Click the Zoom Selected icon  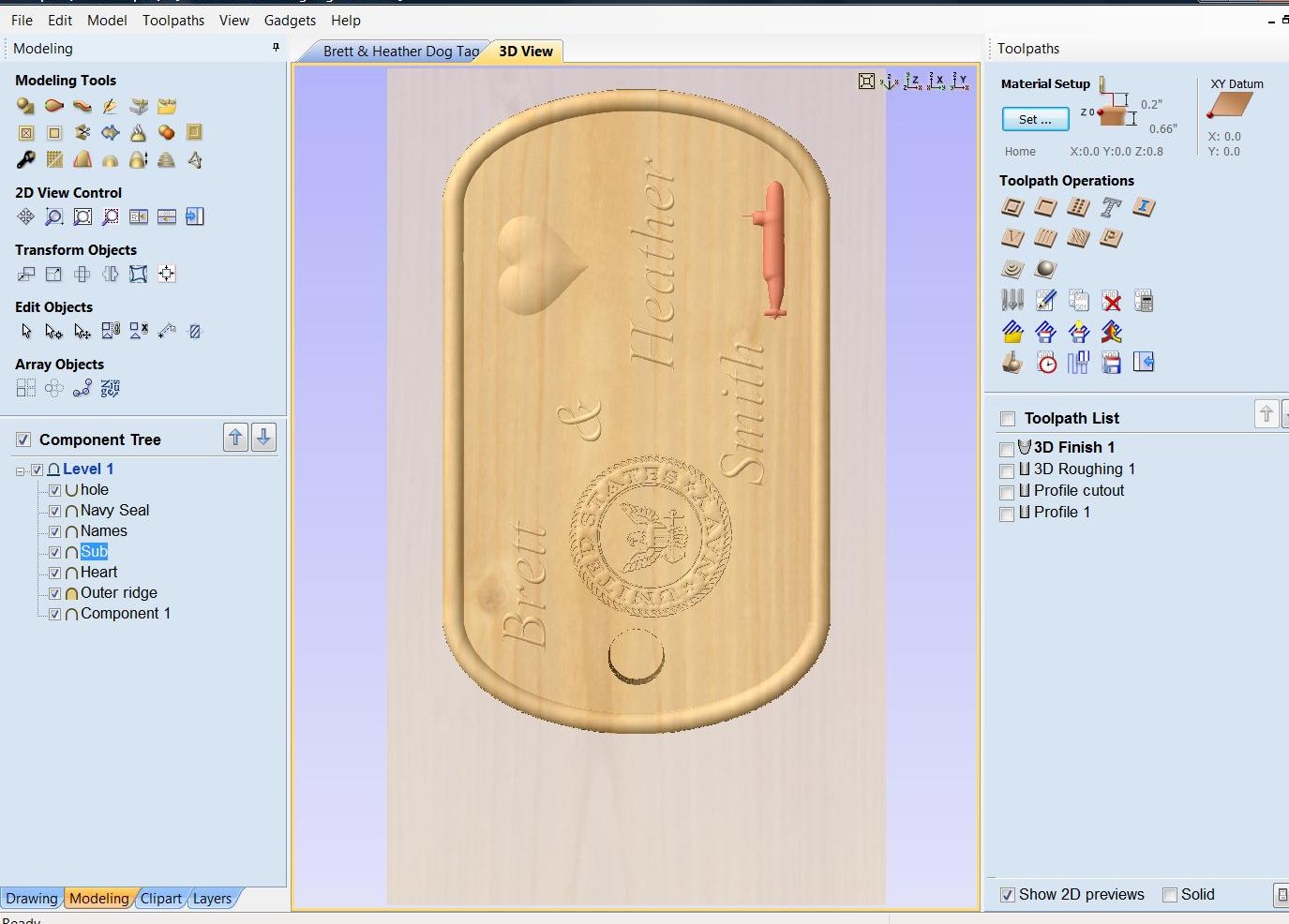click(x=111, y=216)
